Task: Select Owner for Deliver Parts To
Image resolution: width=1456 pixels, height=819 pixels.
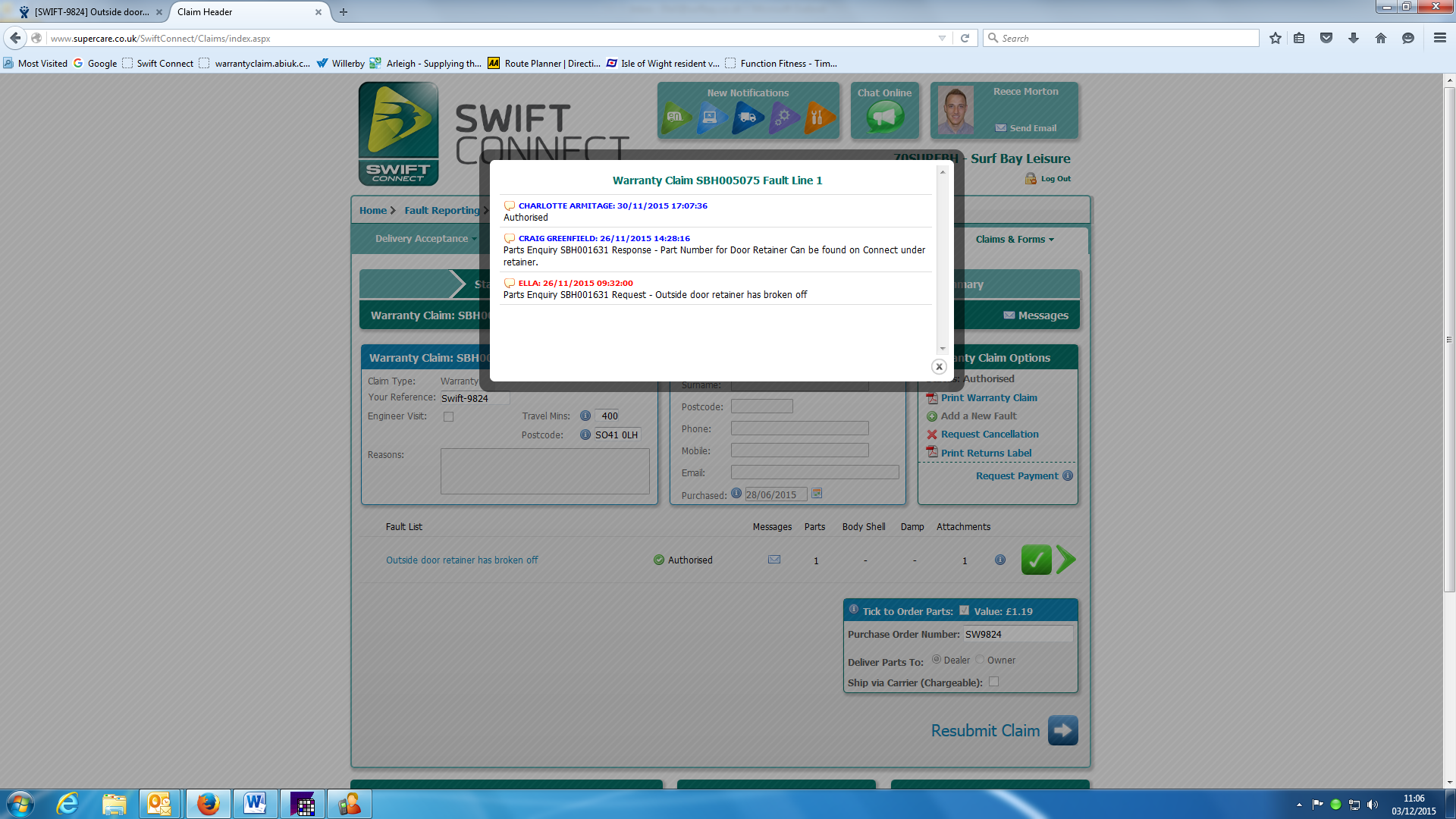Action: [x=980, y=660]
